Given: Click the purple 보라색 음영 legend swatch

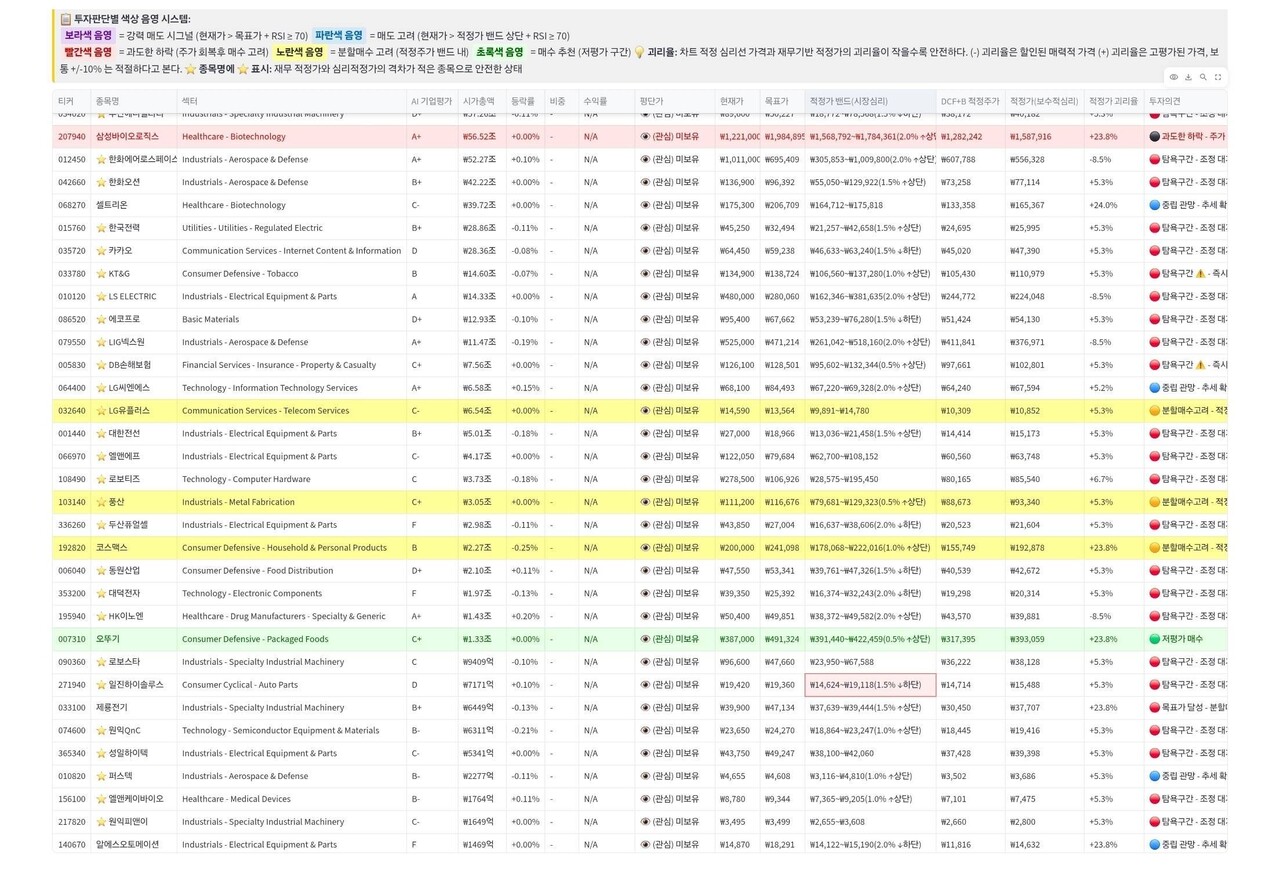Looking at the screenshot, I should pos(88,35).
